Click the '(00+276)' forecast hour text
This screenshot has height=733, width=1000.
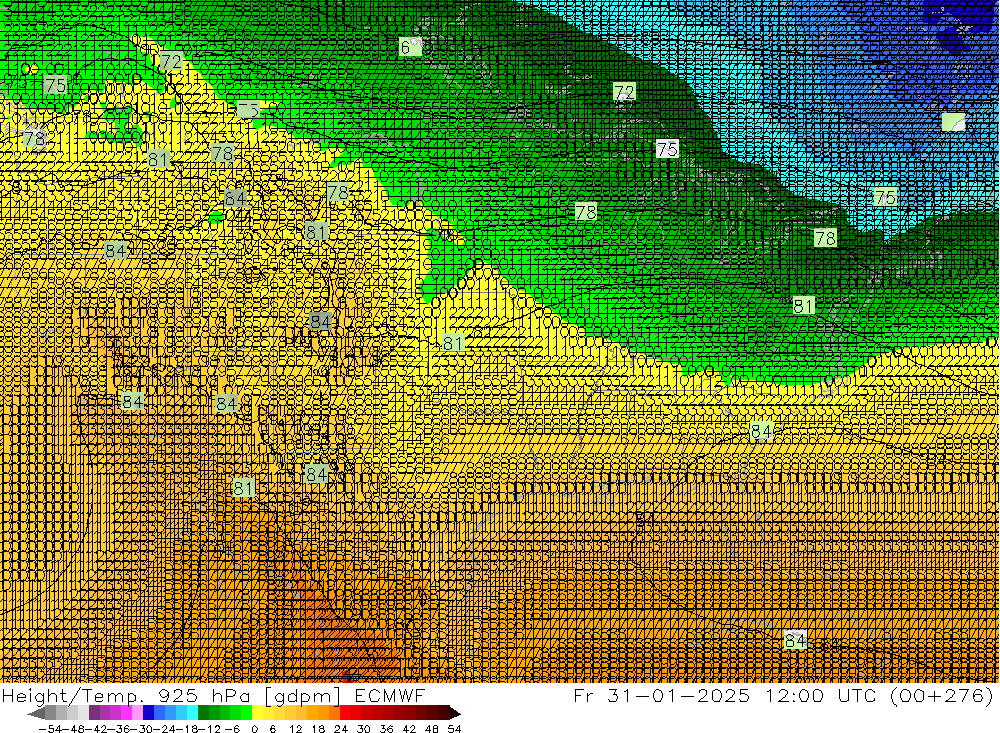click(943, 695)
